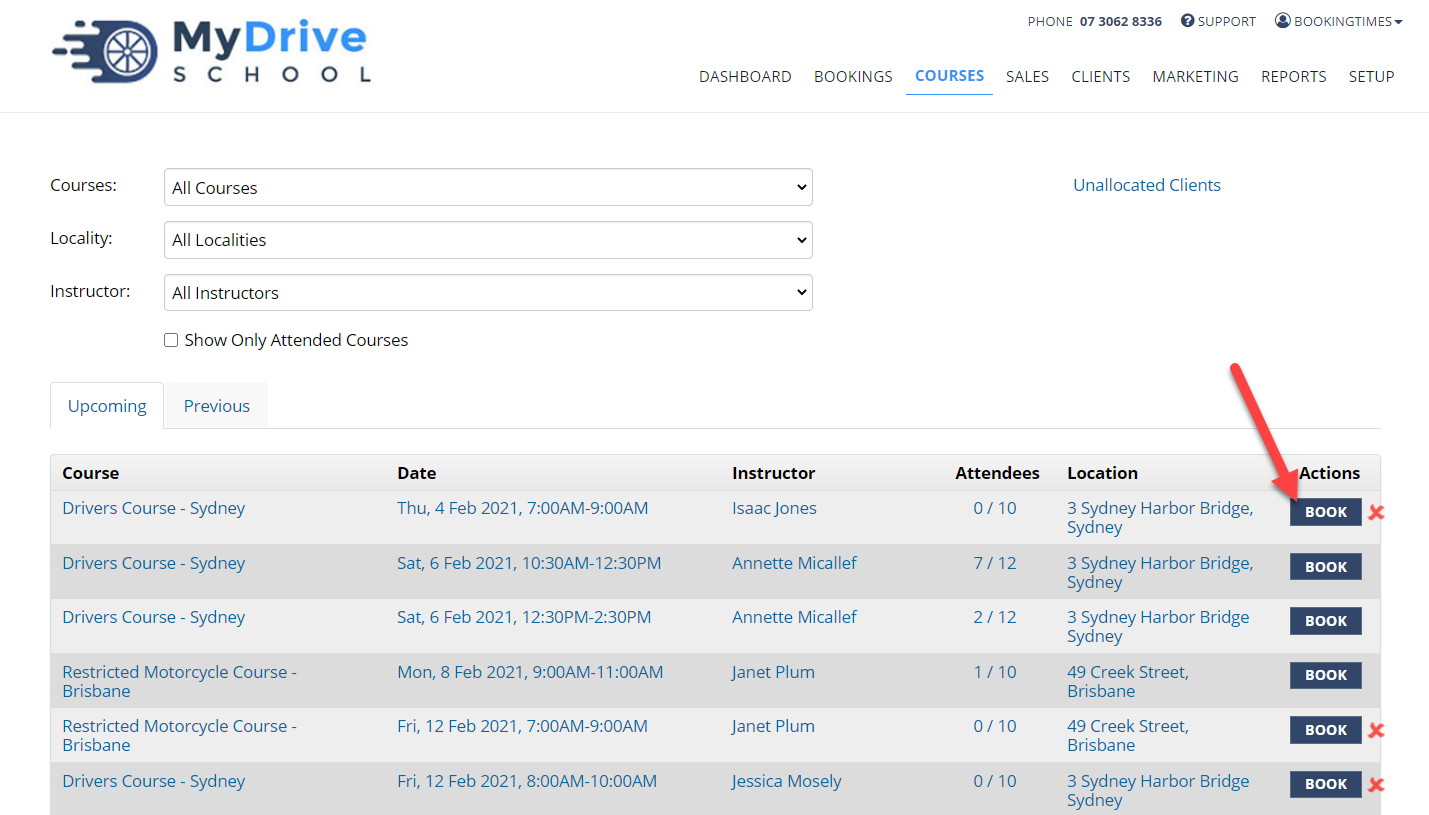Click the Course column header
This screenshot has width=1429, height=815.
[90, 473]
